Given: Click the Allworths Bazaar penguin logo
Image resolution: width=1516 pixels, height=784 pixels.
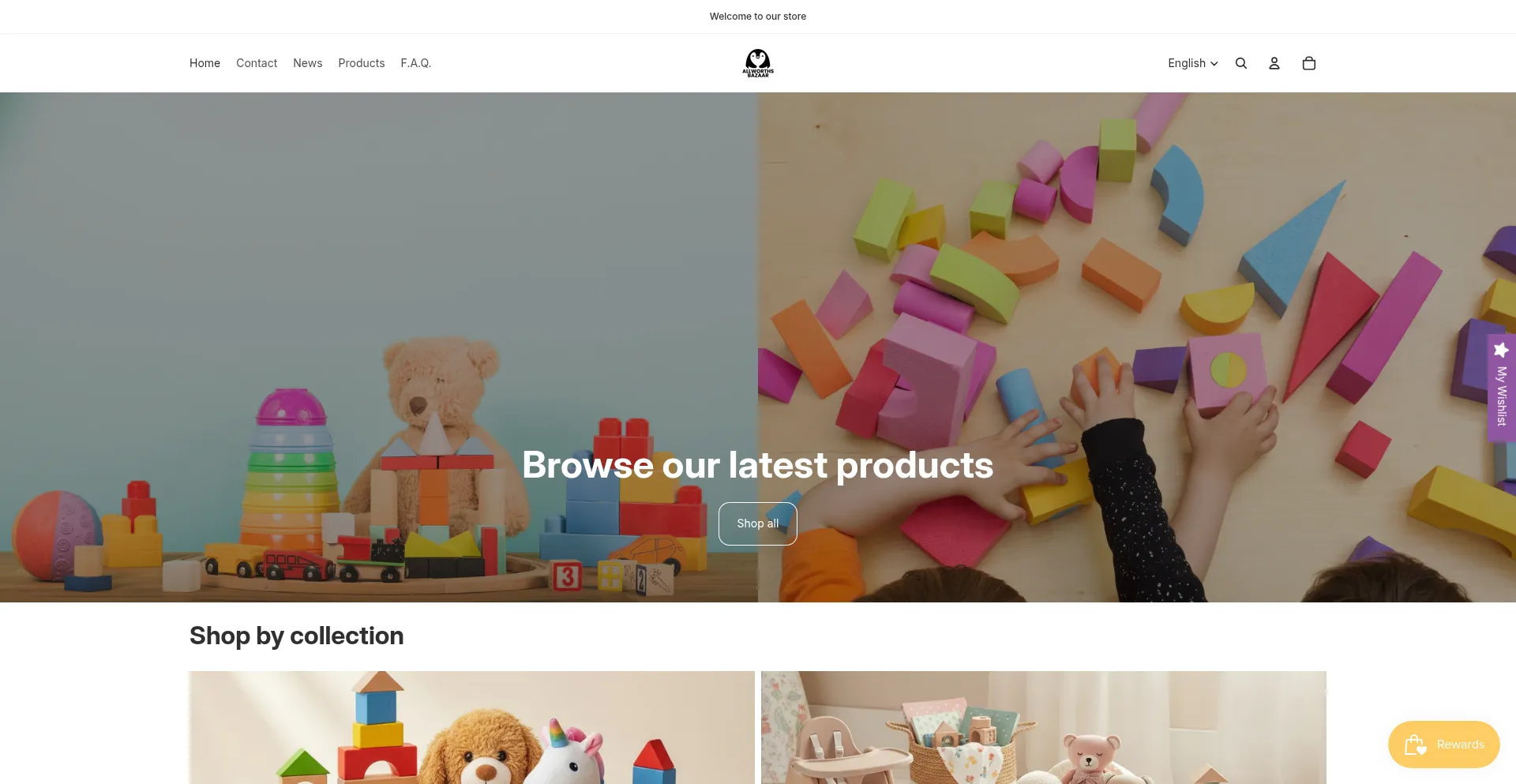Looking at the screenshot, I should click(758, 63).
